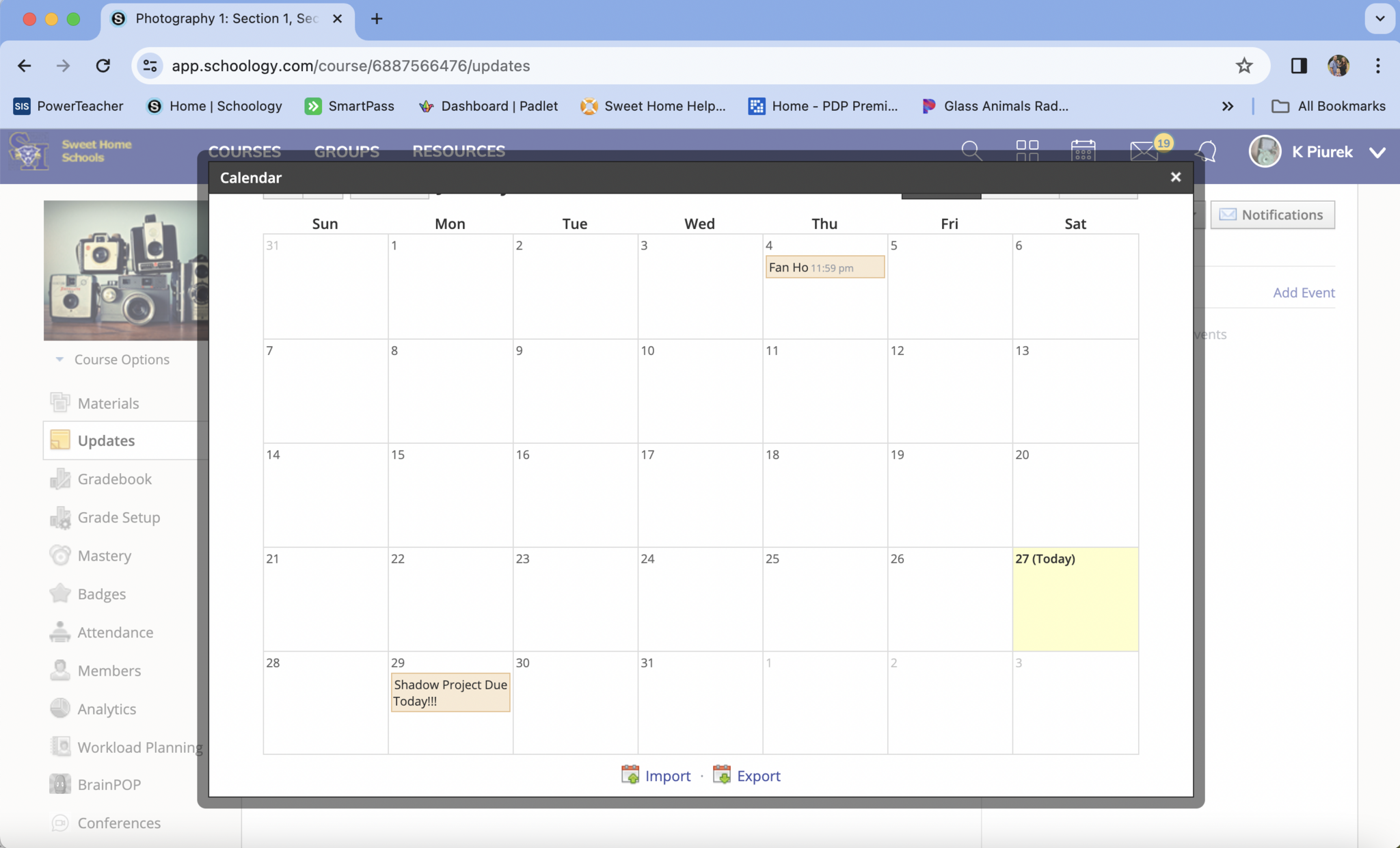This screenshot has width=1400, height=848.
Task: Go to Grade Setup
Action: 118,517
